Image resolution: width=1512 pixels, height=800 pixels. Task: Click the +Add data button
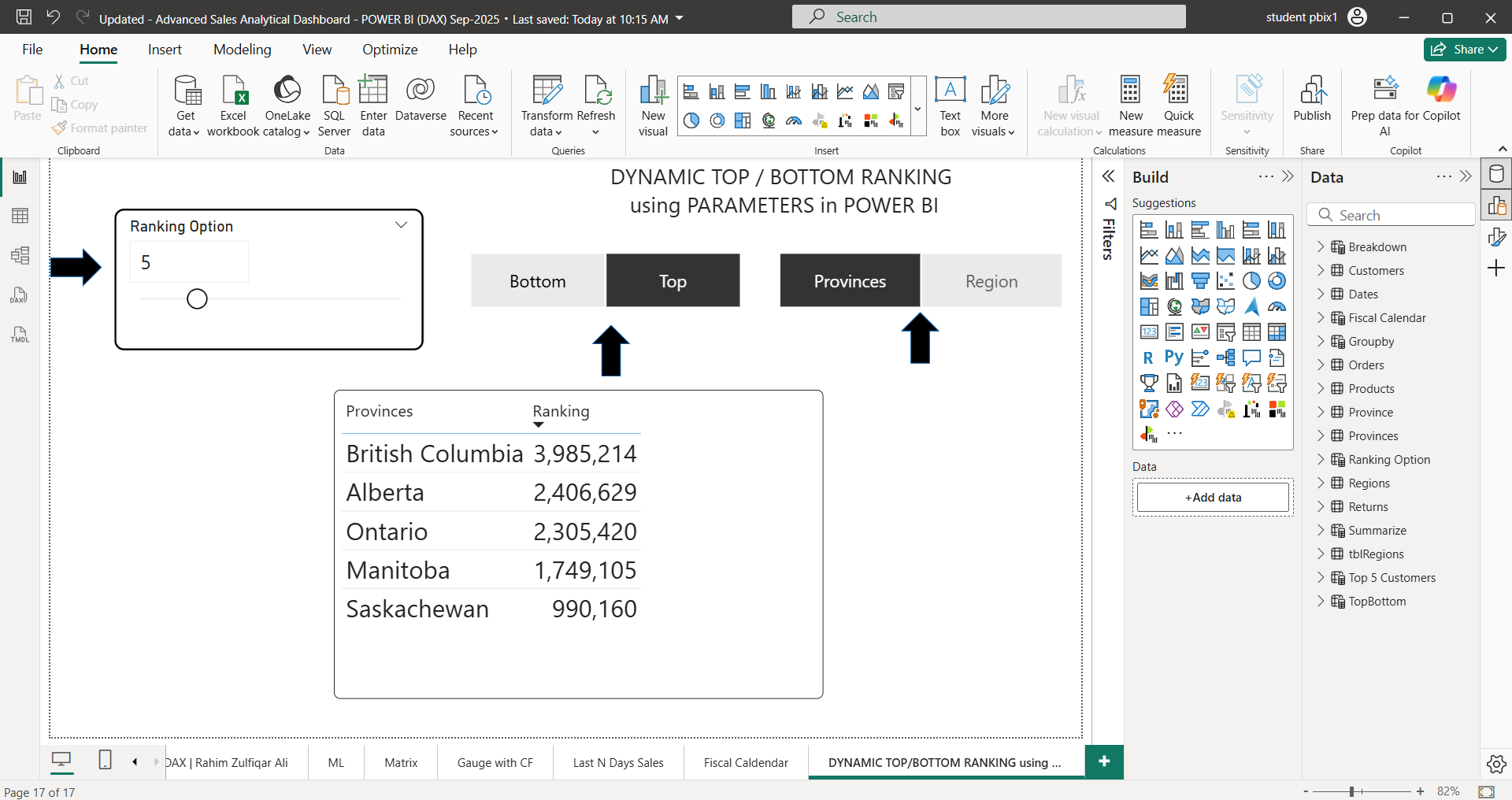point(1212,497)
